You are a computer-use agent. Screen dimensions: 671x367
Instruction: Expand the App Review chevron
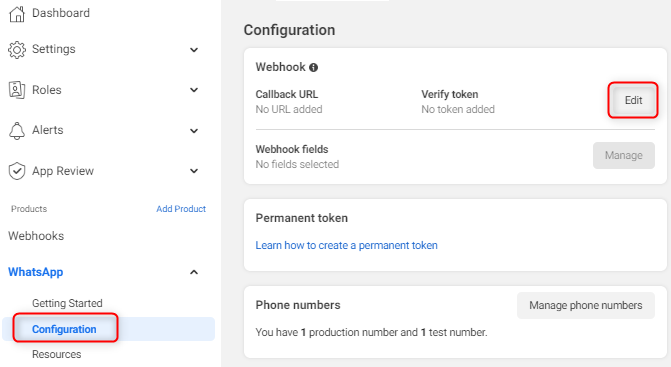tap(194, 171)
